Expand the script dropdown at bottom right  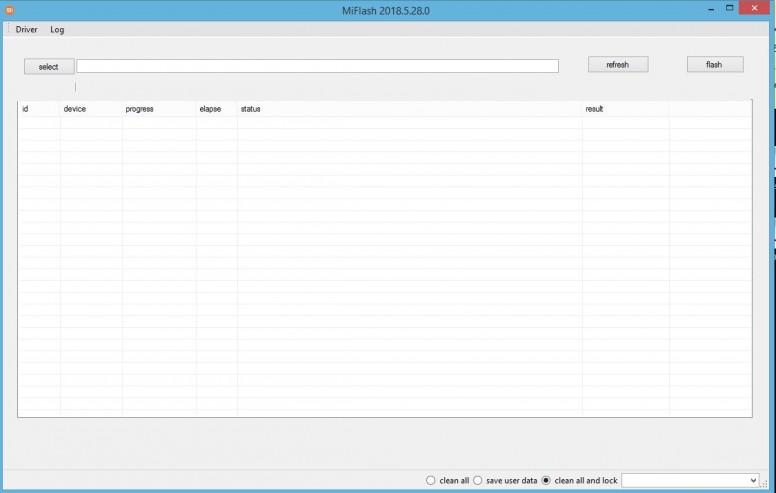click(752, 481)
